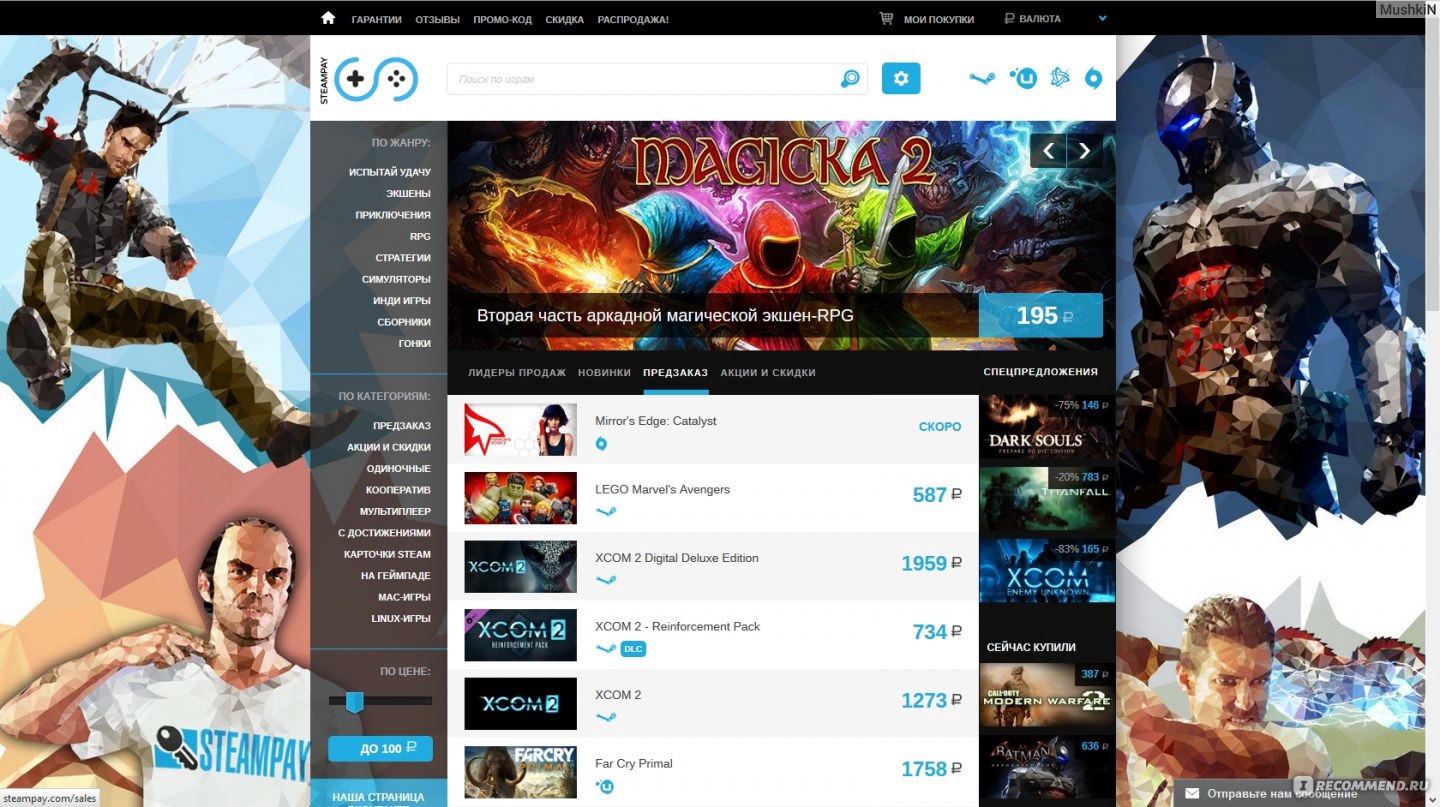Click the Steampay gamepad logo
The height and width of the screenshot is (807, 1440).
coord(375,79)
